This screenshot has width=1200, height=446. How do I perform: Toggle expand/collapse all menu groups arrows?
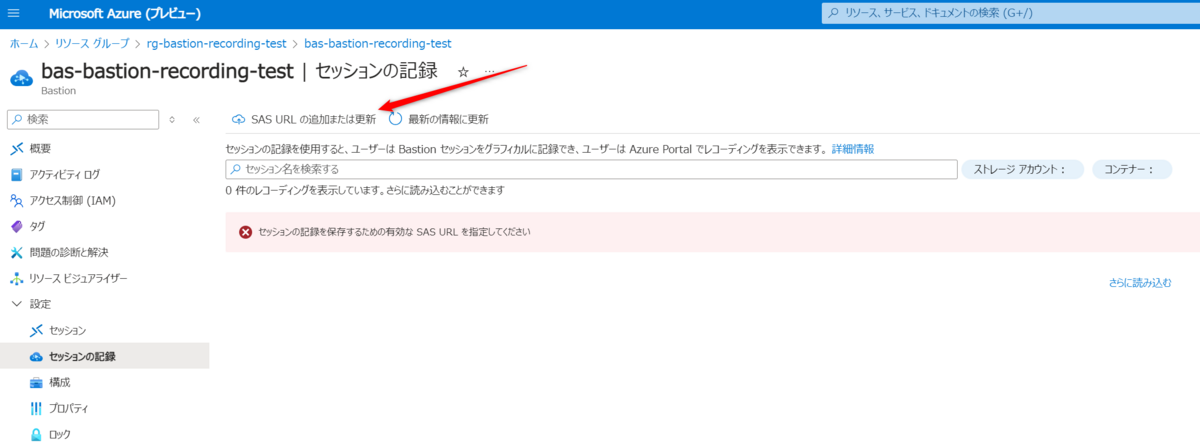click(172, 120)
